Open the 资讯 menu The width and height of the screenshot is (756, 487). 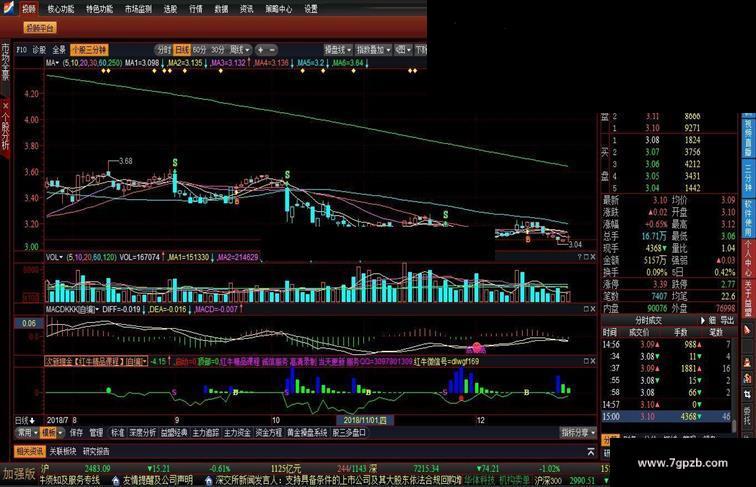point(247,9)
